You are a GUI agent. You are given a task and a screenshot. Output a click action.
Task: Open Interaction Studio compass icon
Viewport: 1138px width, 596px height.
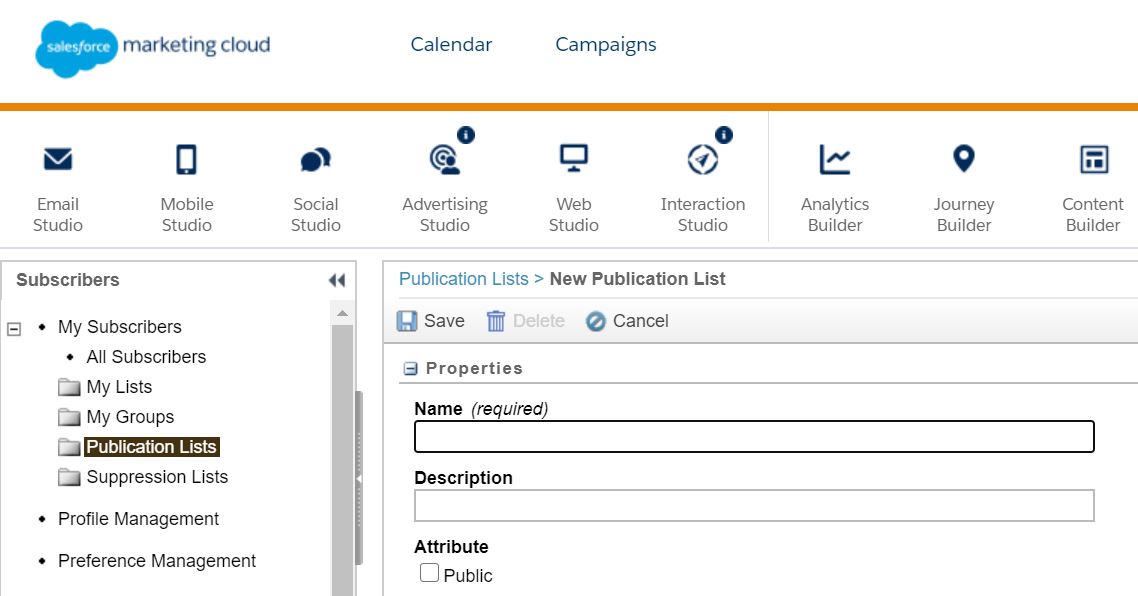703,159
